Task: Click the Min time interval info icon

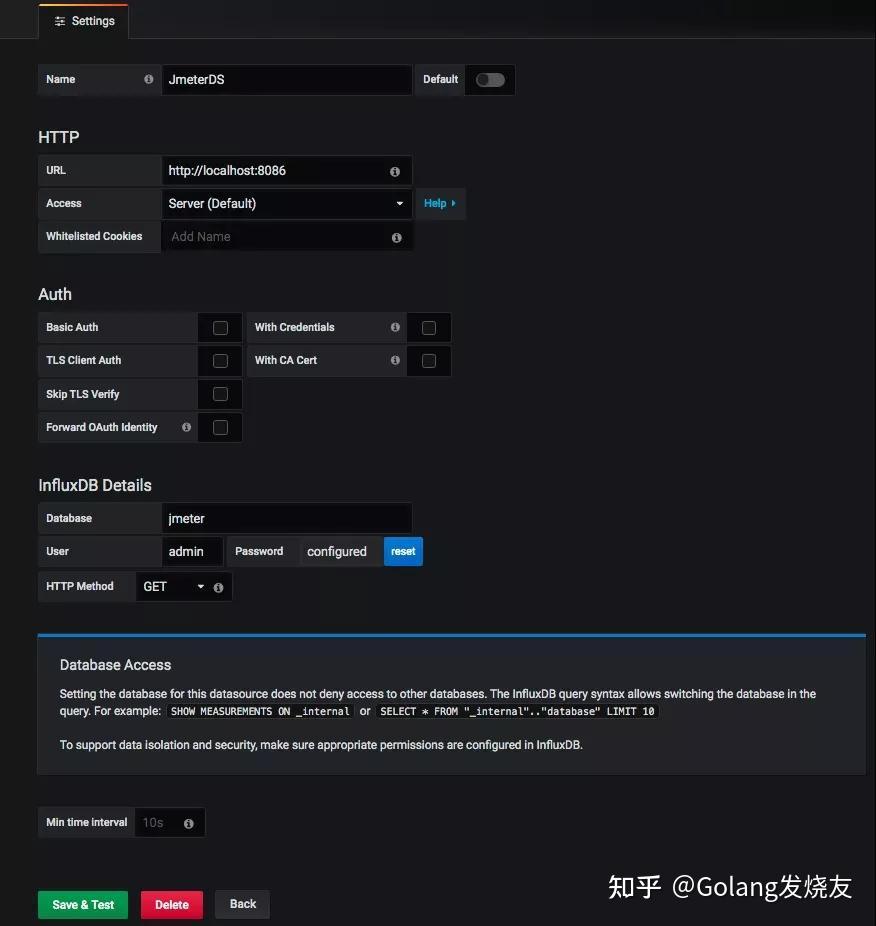Action: [x=190, y=822]
